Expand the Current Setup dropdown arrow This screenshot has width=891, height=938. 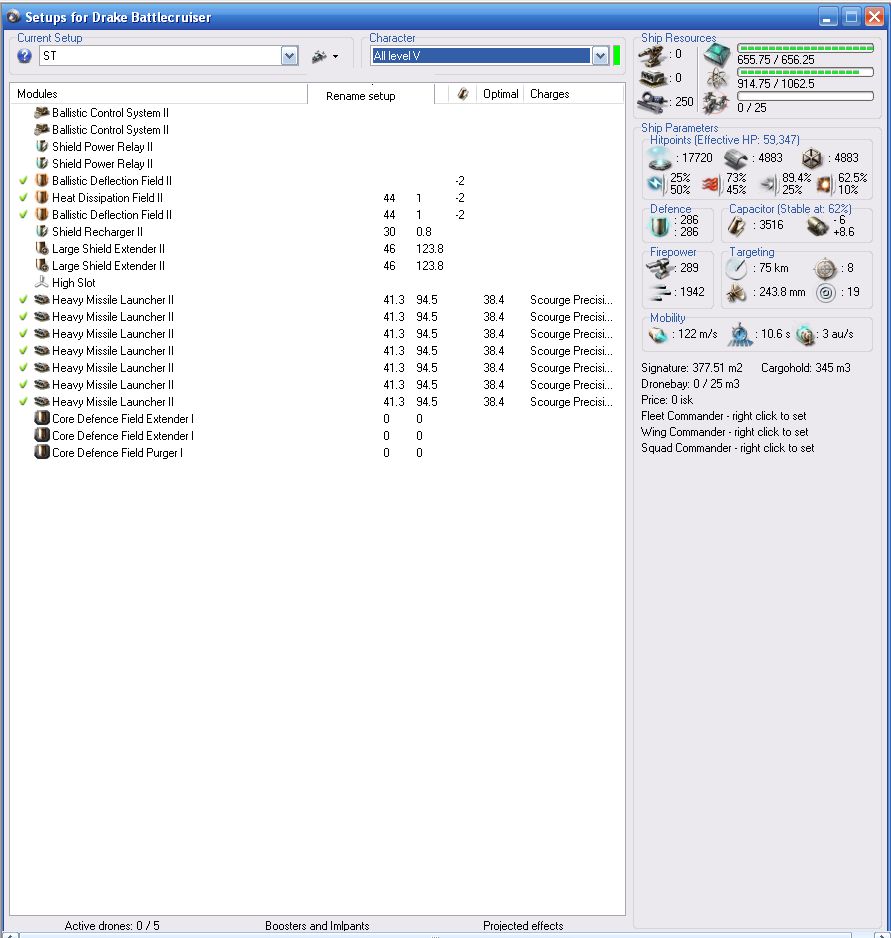290,56
